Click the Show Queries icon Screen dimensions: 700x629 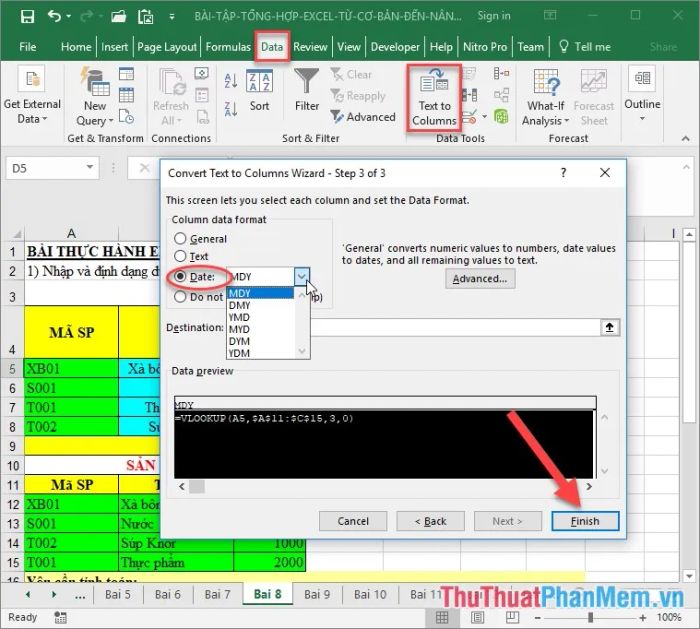point(126,74)
